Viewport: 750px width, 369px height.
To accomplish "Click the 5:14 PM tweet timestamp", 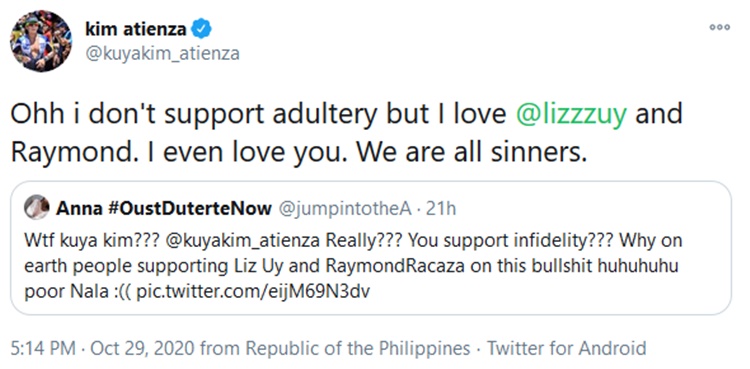I will (x=43, y=348).
